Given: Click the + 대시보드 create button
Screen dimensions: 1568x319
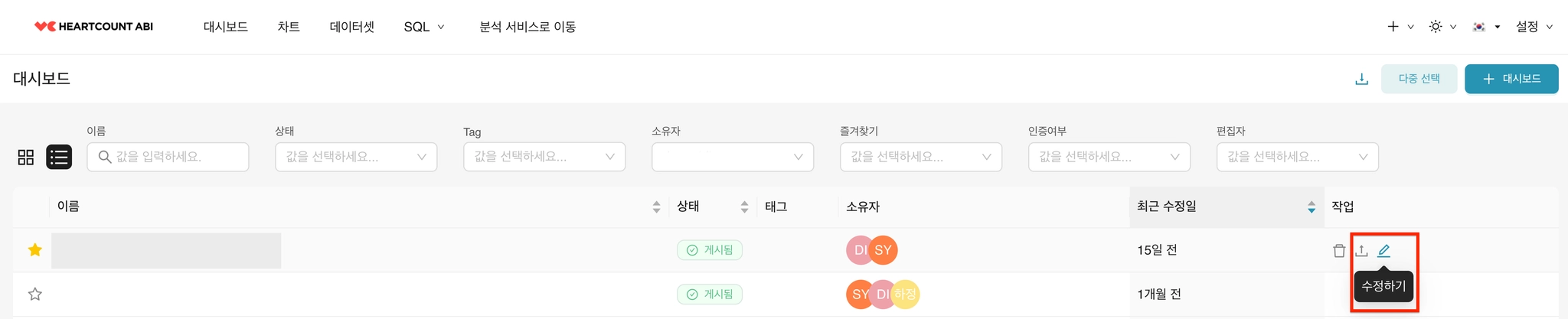Looking at the screenshot, I should click(1511, 79).
